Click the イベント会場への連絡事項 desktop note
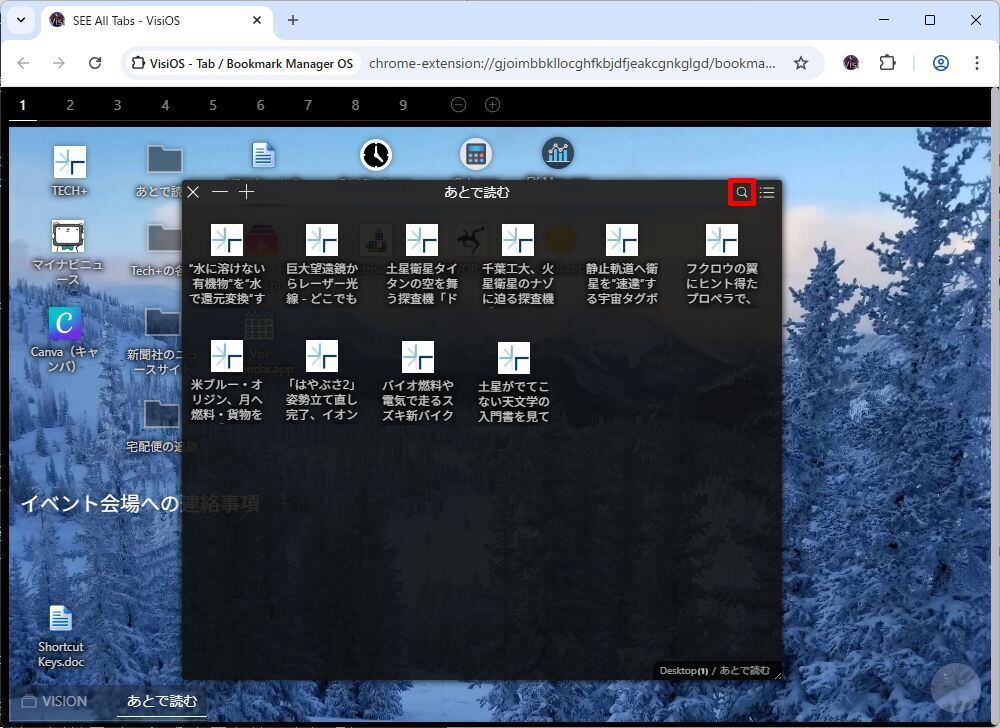The image size is (1000, 728). click(140, 504)
